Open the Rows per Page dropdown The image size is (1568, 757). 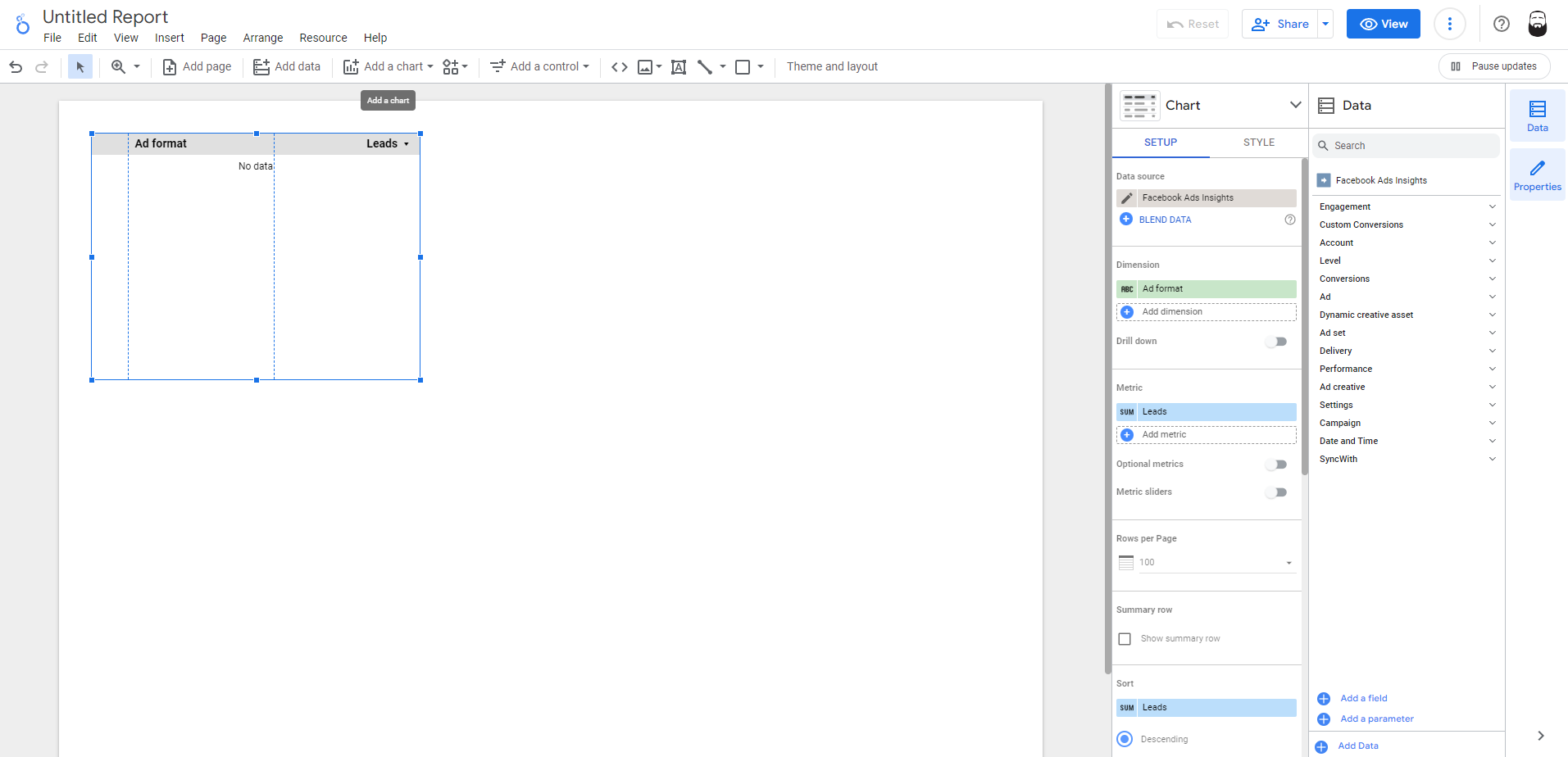(x=1213, y=563)
